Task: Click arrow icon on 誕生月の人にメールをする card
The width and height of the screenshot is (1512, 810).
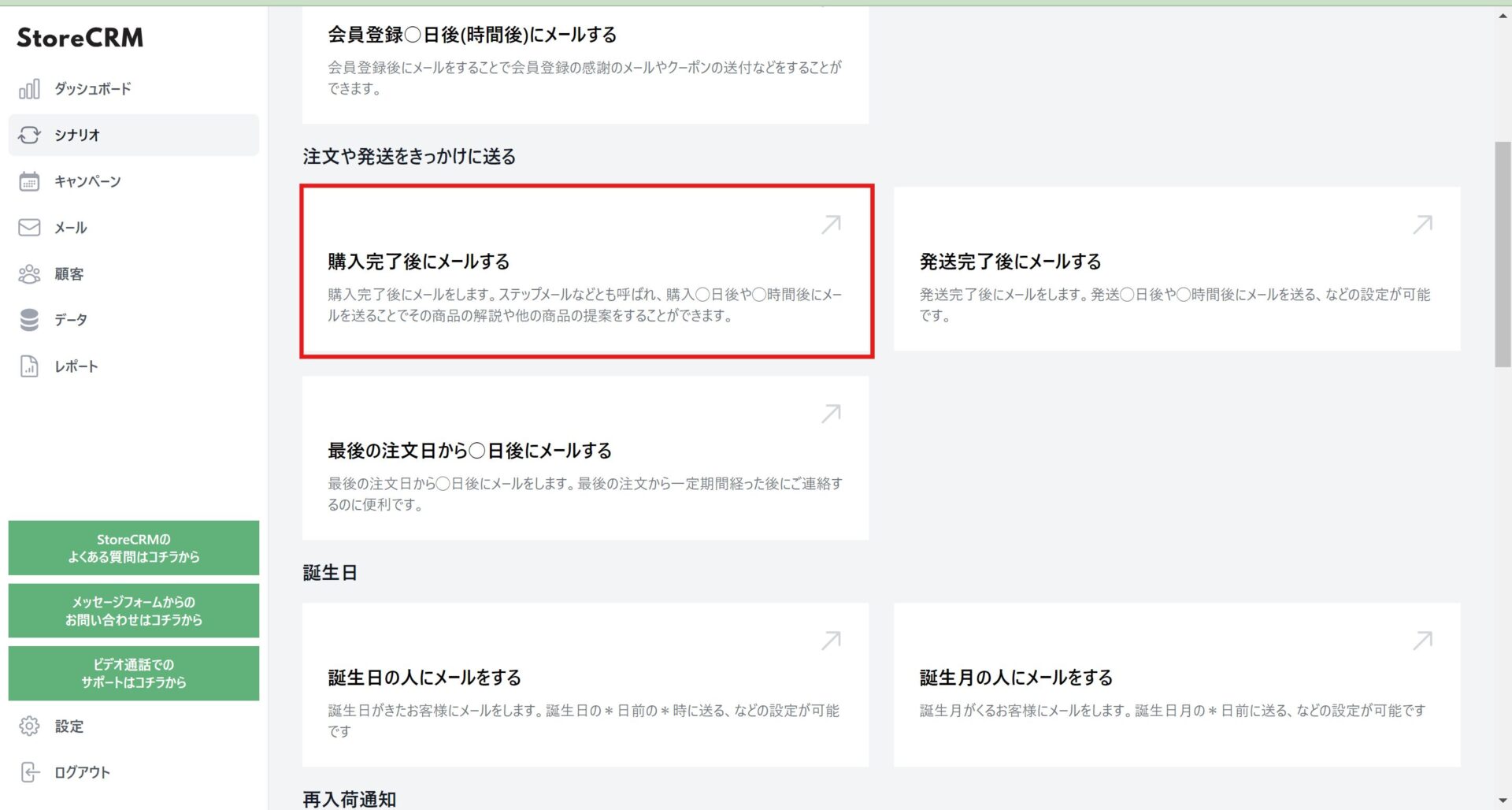Action: tap(1422, 641)
